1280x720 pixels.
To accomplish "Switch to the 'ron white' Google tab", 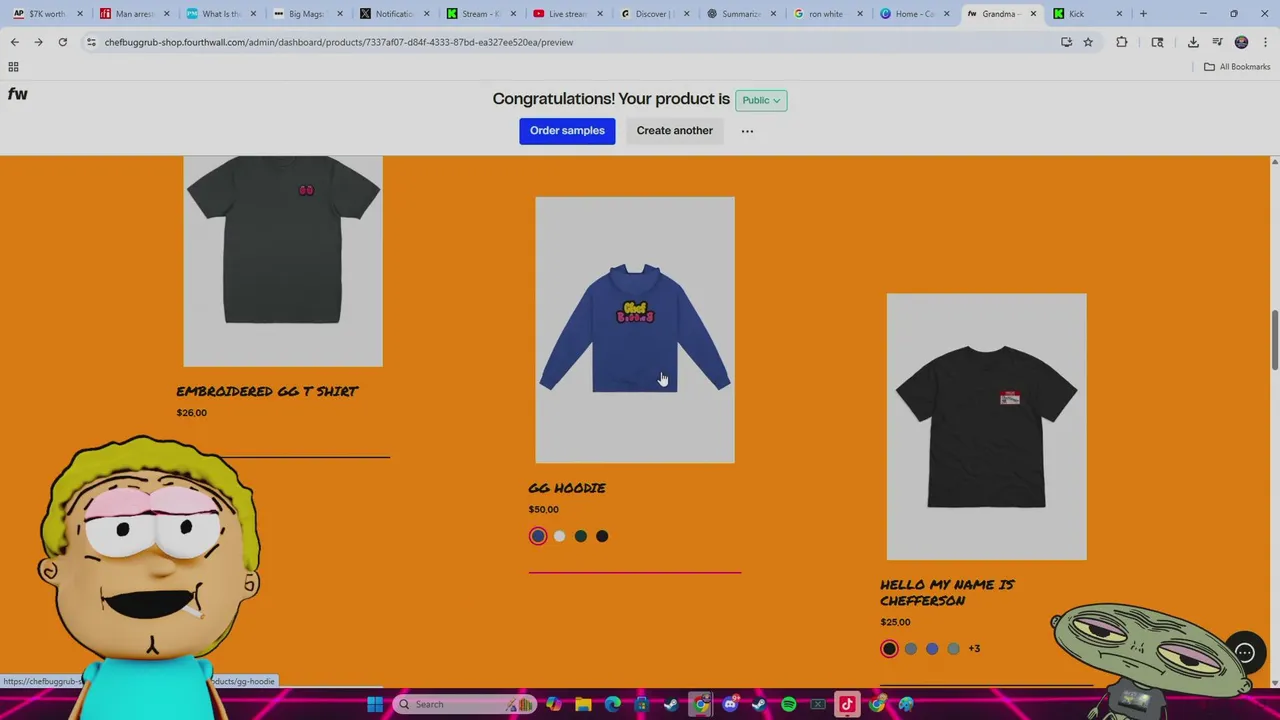I will pos(826,14).
